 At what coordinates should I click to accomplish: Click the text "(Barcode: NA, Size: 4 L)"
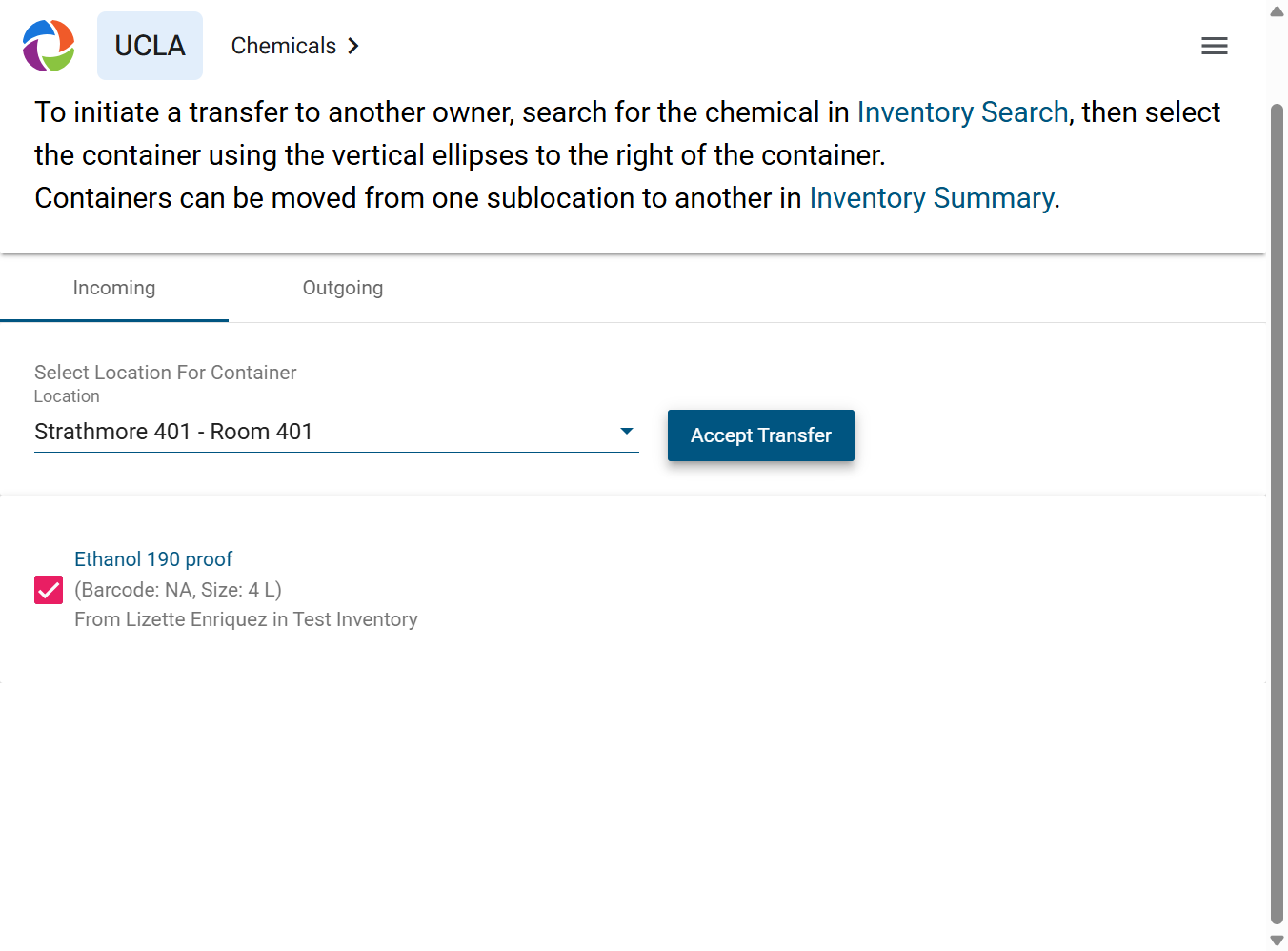(178, 590)
